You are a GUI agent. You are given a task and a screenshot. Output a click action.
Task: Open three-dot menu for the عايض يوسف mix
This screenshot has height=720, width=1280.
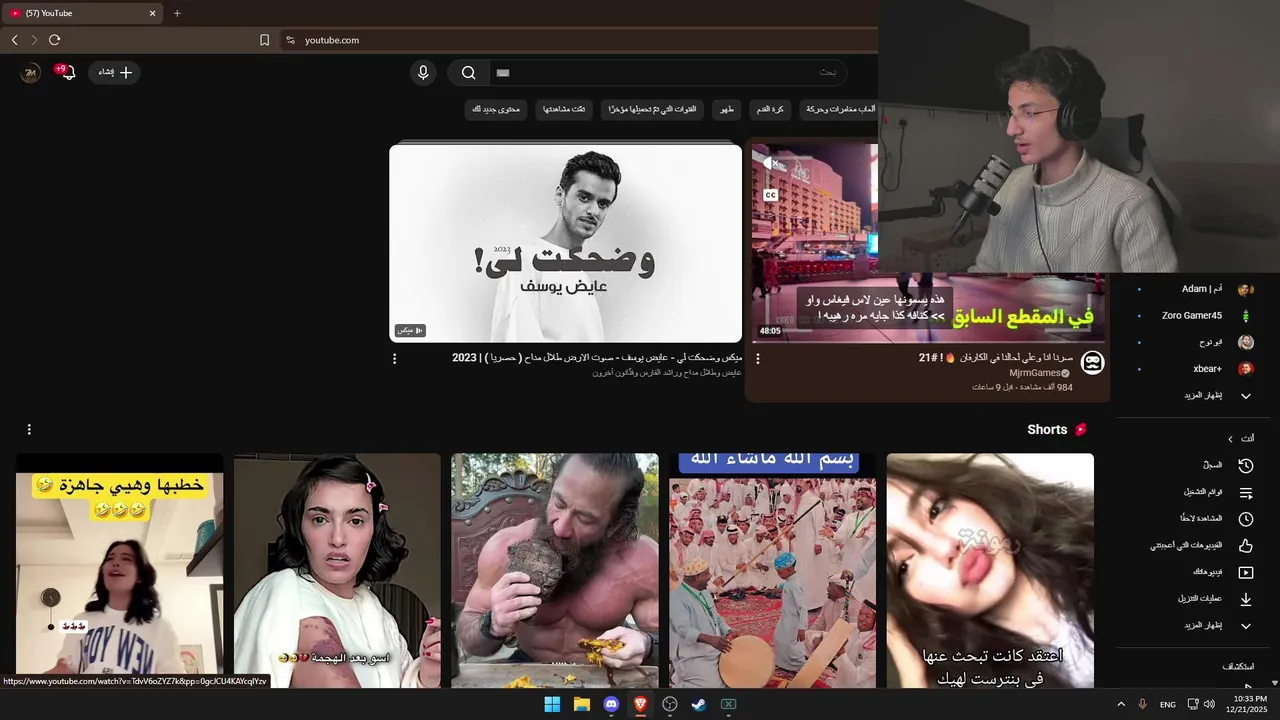[x=394, y=358]
